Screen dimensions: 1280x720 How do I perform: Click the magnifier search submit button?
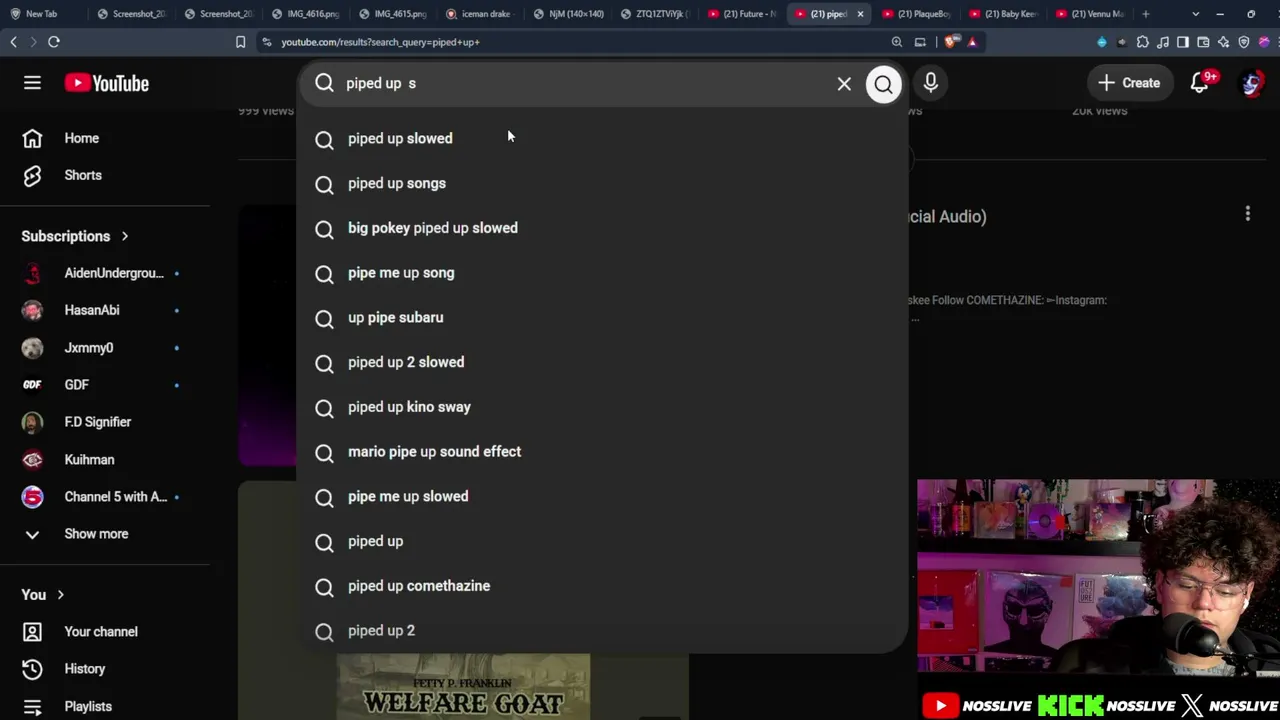pyautogui.click(x=883, y=84)
